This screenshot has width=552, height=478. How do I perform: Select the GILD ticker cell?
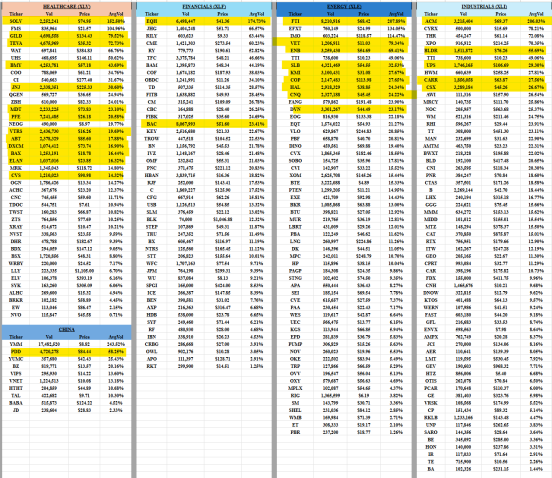pos(16,36)
